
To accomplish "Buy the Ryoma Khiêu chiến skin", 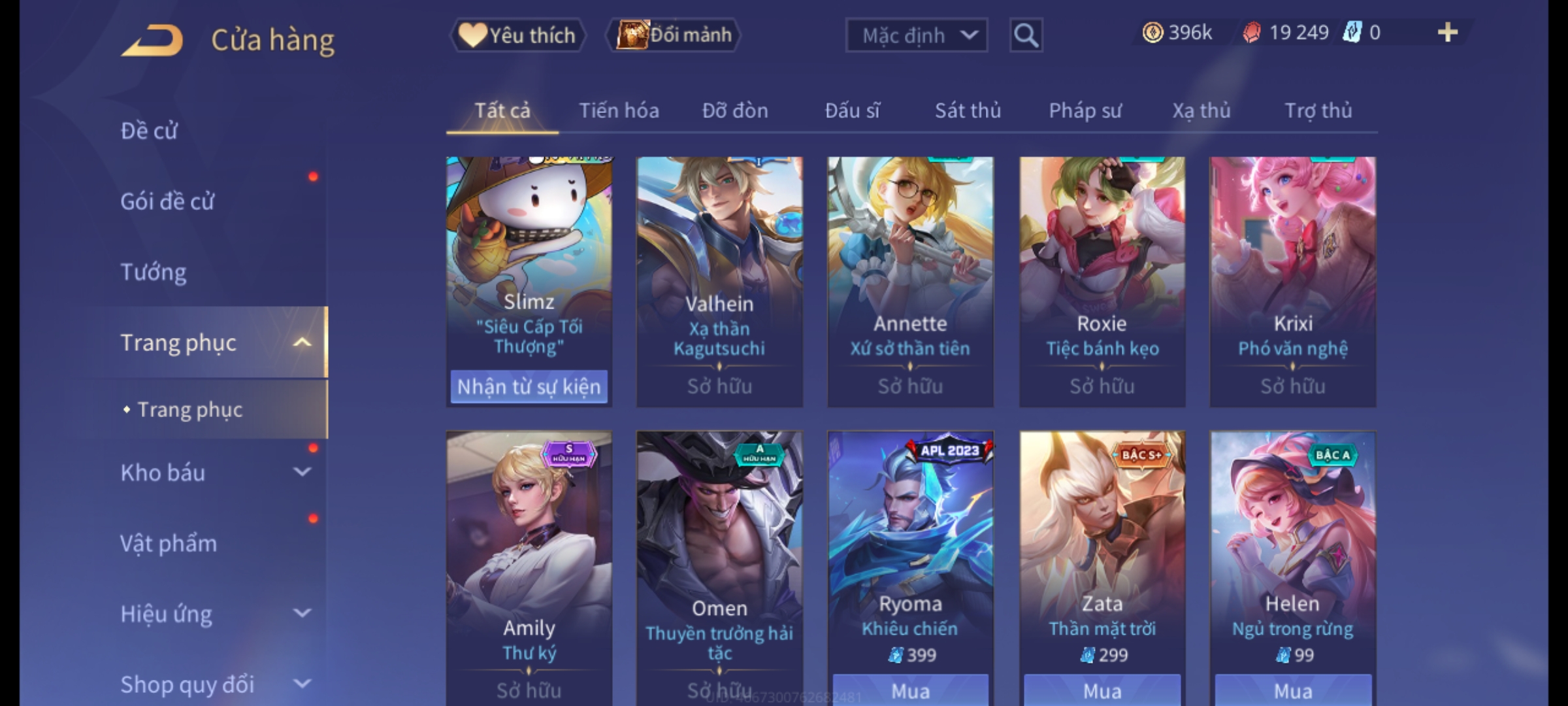I will point(910,690).
